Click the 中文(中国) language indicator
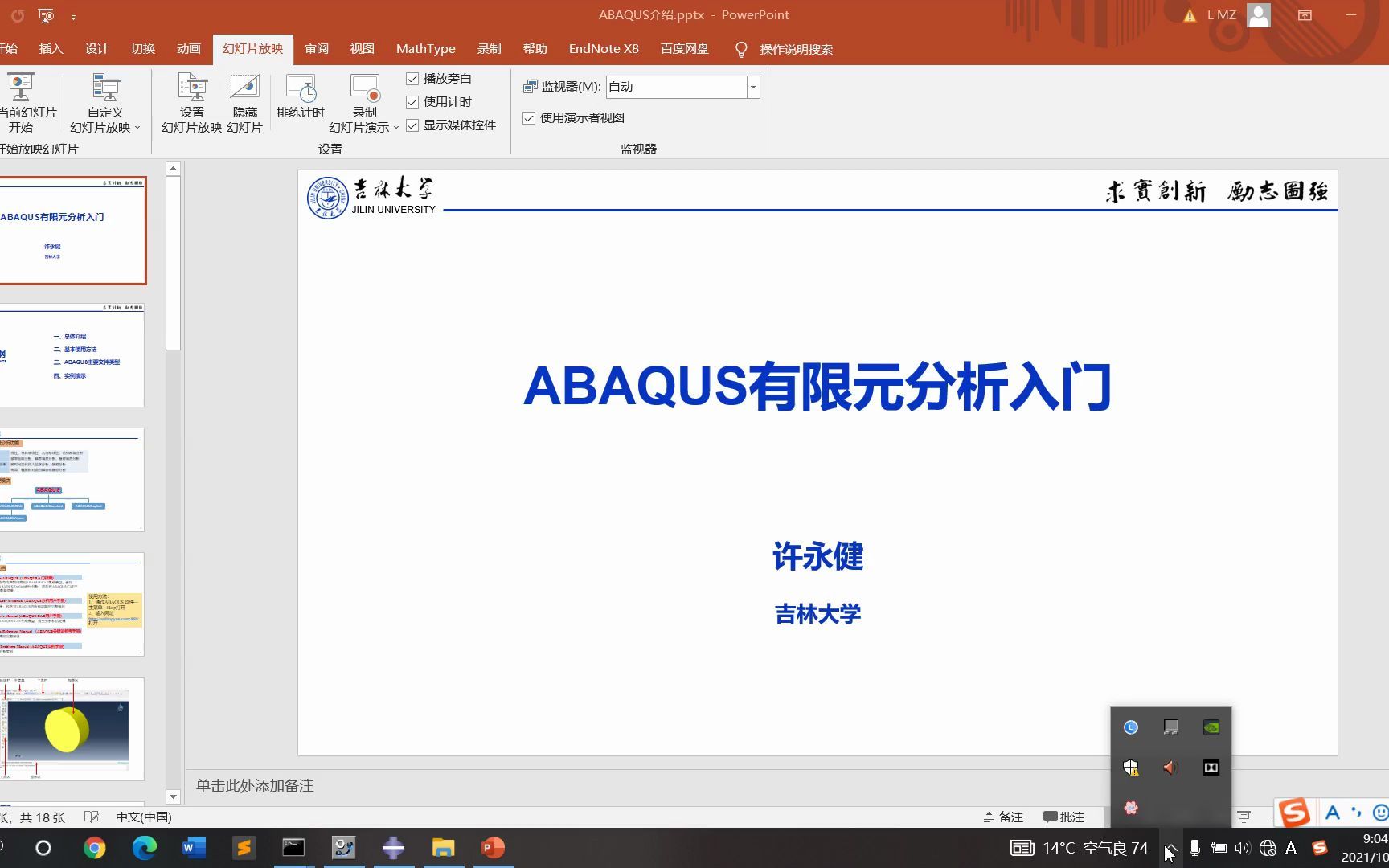1389x868 pixels. point(144,817)
